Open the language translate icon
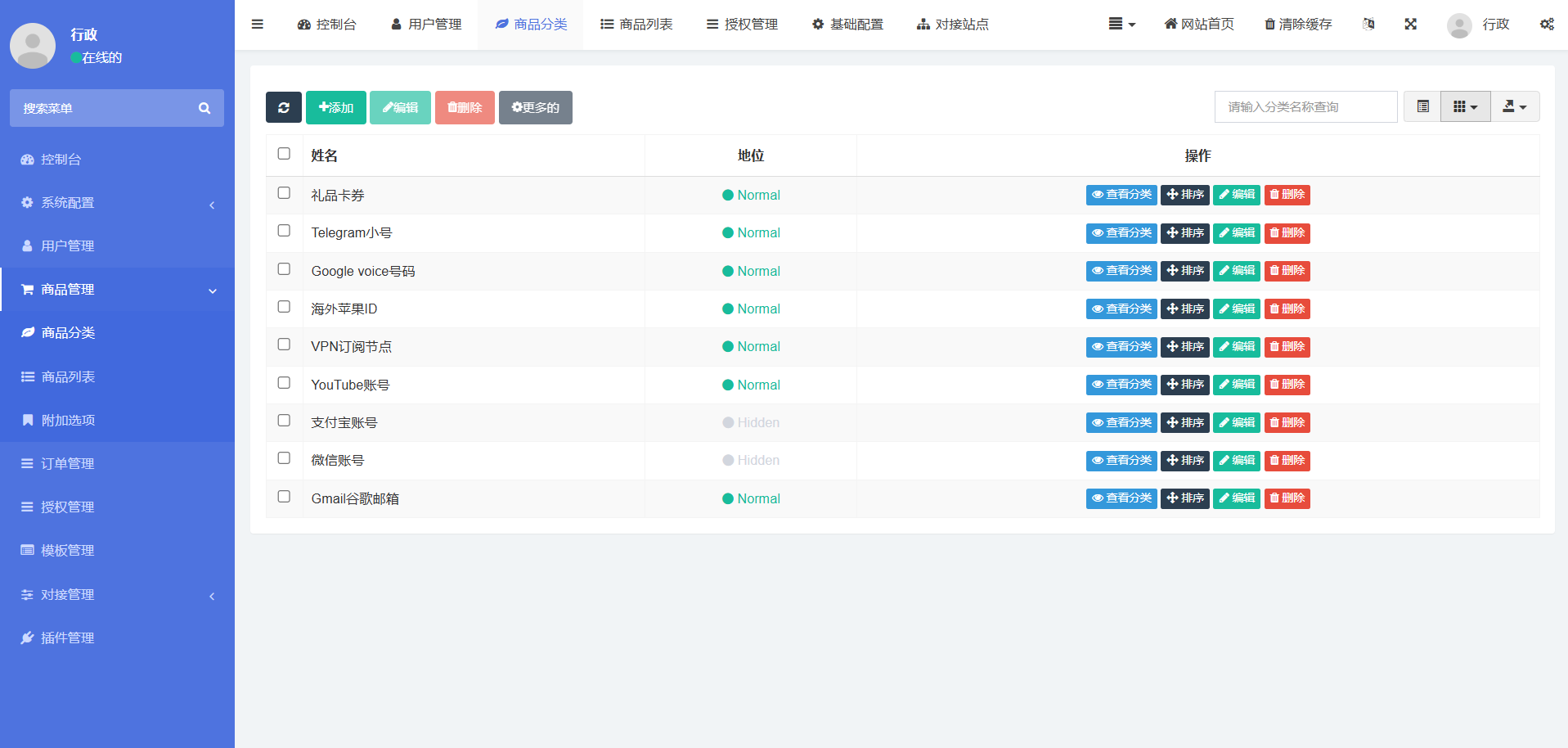The height and width of the screenshot is (748, 1568). (1368, 25)
